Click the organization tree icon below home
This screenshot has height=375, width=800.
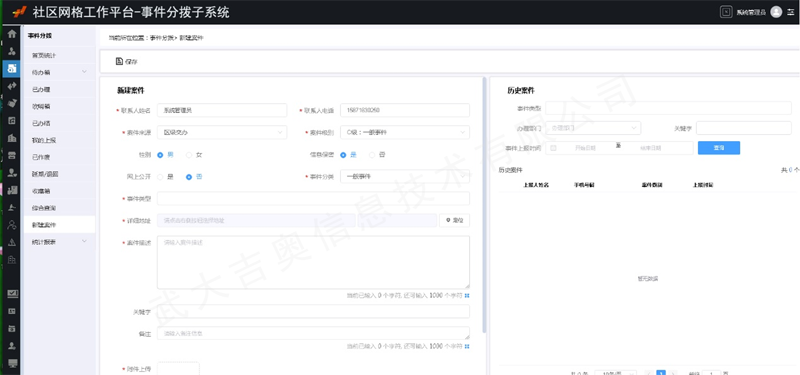pyautogui.click(x=12, y=52)
